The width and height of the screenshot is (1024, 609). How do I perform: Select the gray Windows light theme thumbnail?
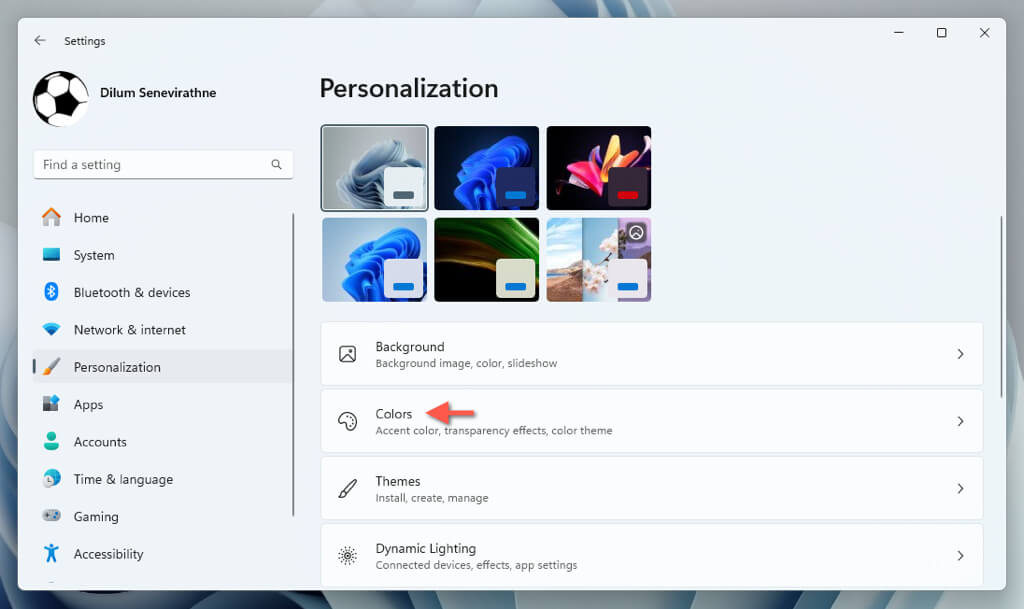[x=374, y=168]
